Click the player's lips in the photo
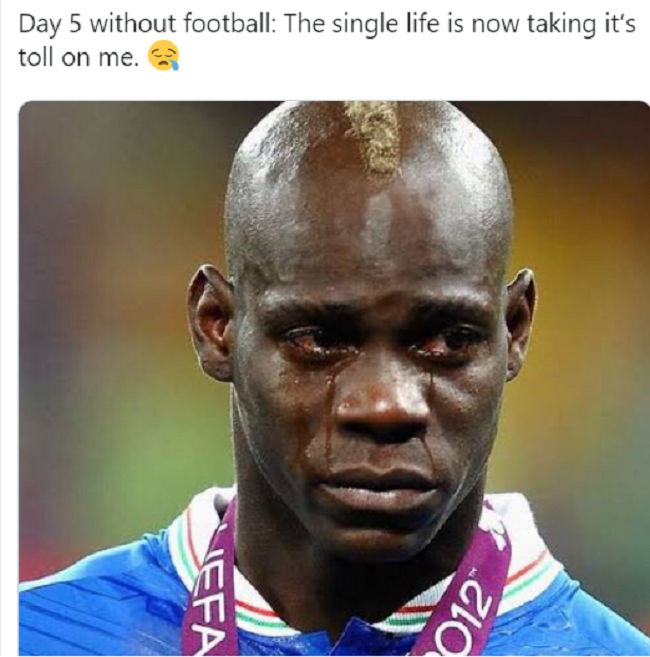Image resolution: width=650 pixels, height=657 pixels. [x=377, y=488]
